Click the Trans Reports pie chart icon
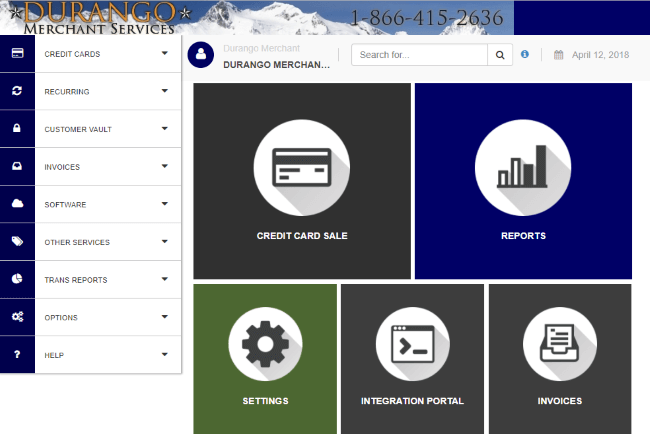This screenshot has height=438, width=650. click(x=17, y=279)
